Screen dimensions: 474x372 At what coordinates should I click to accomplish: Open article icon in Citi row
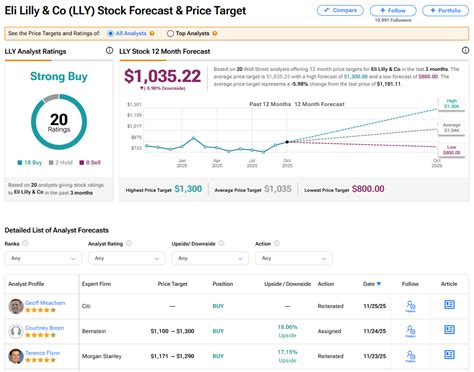(x=449, y=305)
